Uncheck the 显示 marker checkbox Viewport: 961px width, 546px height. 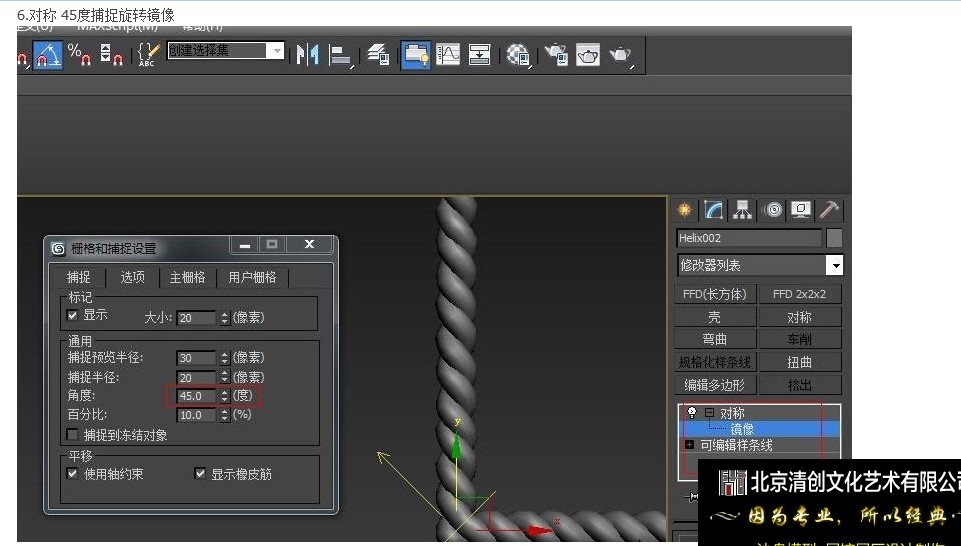tap(72, 316)
